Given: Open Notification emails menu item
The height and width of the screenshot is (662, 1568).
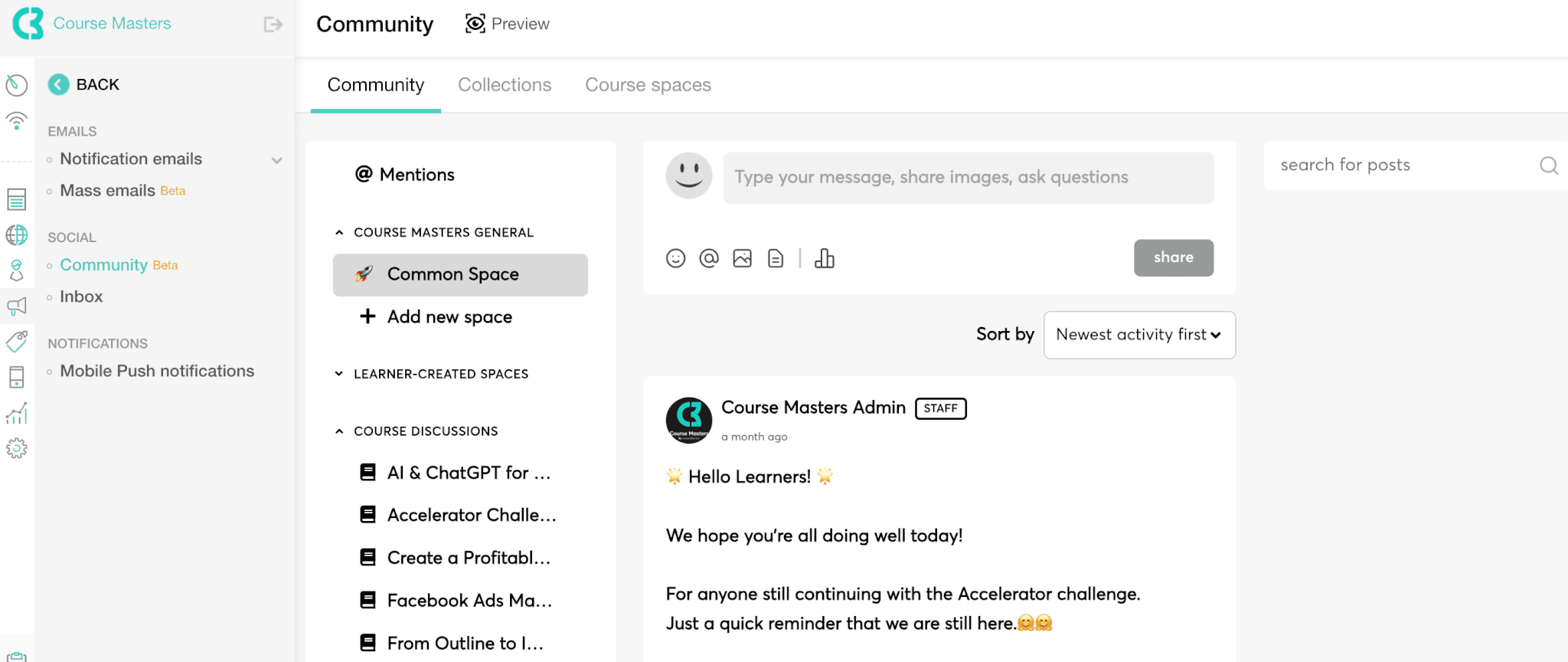Looking at the screenshot, I should pos(131,159).
